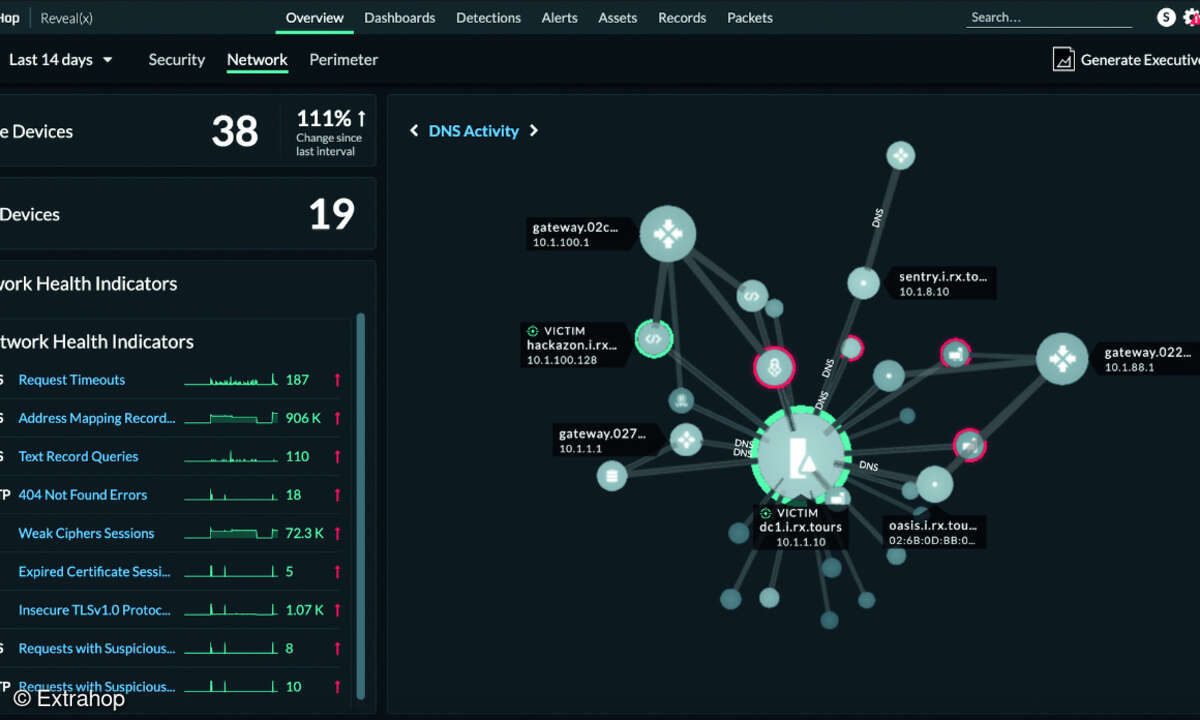Viewport: 1200px width, 720px height.
Task: Go to next chart after DNS Activity
Action: pos(534,130)
